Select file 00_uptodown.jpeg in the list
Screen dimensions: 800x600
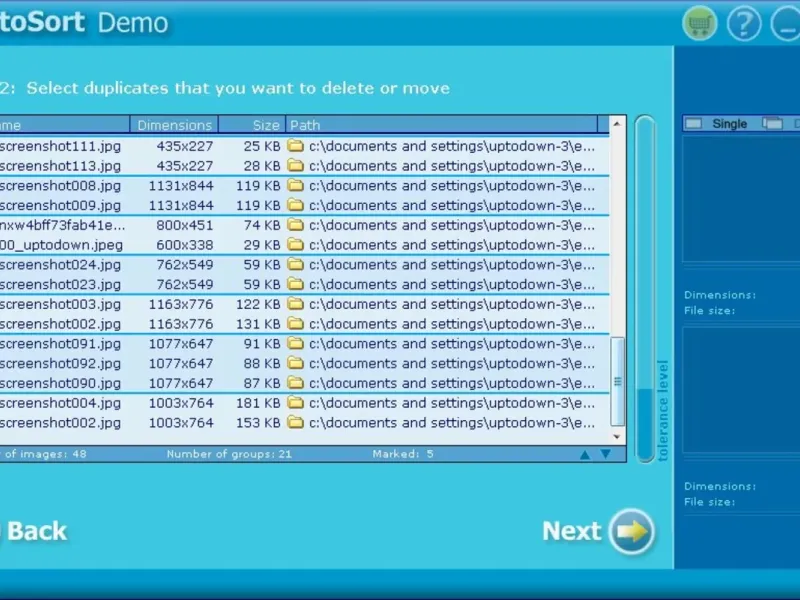[x=61, y=245]
